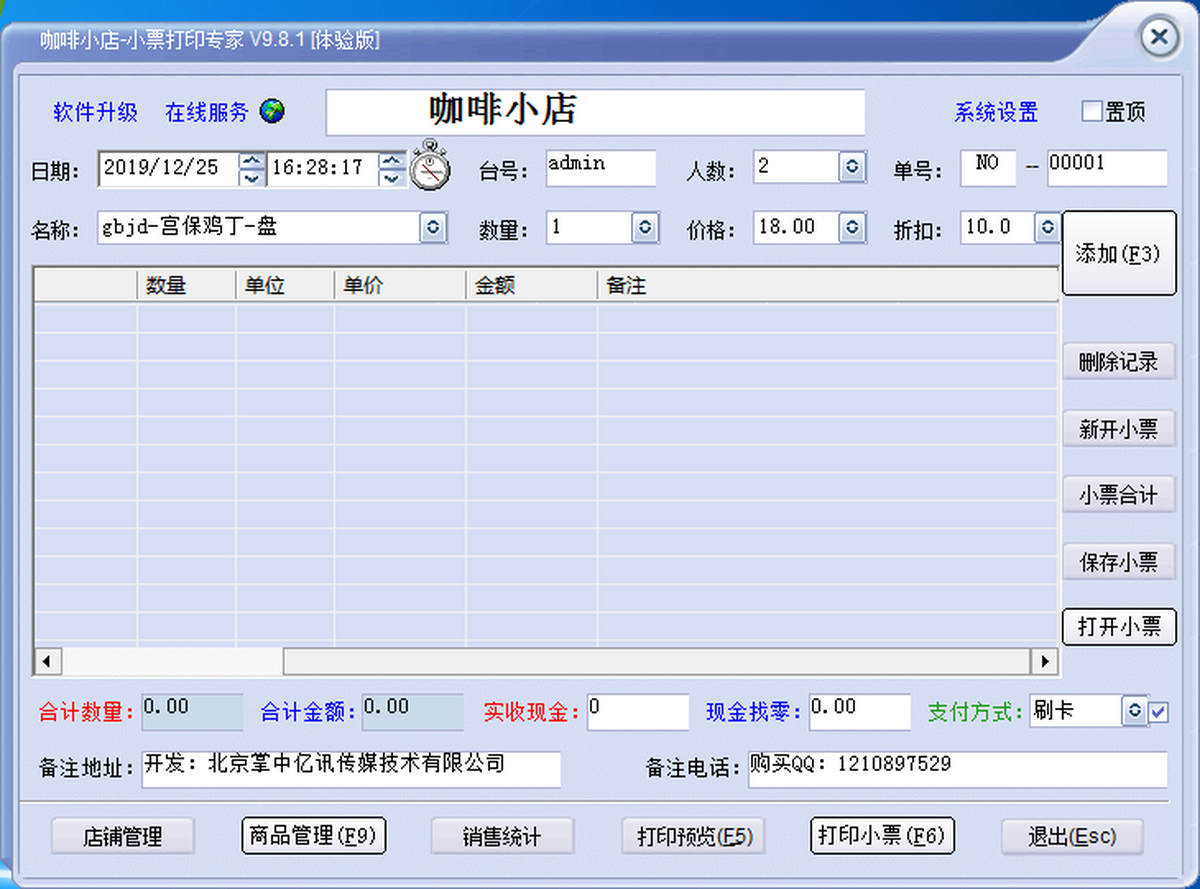Image resolution: width=1200 pixels, height=889 pixels.
Task: Open the 人数 dropdown
Action: [x=851, y=167]
